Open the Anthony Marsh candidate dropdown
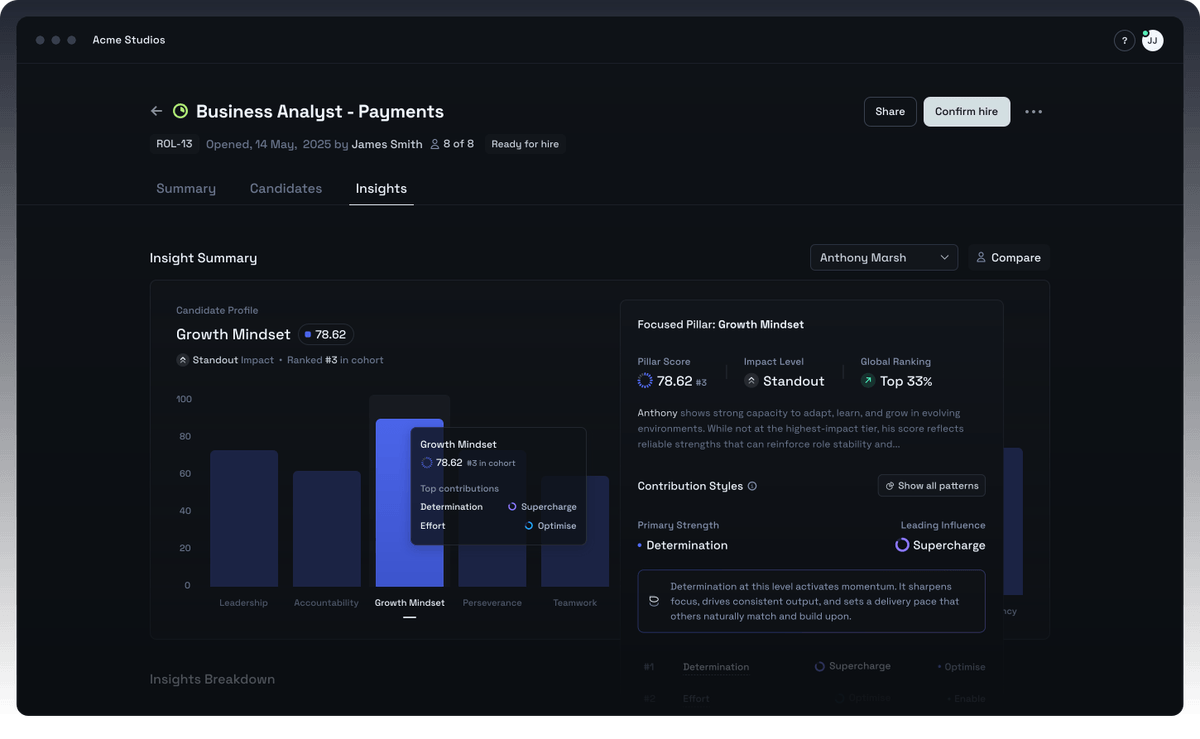The height and width of the screenshot is (739, 1200). click(x=884, y=258)
